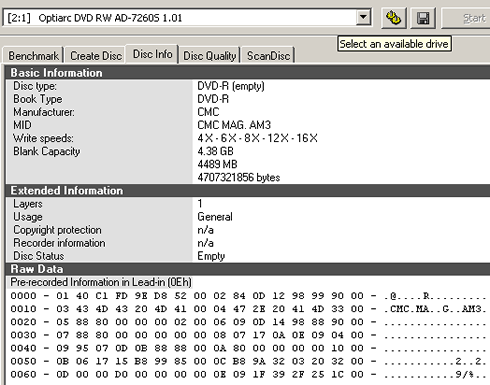Select the Disc type DVD-R (empty) value
The image size is (490, 385).
coord(231,86)
